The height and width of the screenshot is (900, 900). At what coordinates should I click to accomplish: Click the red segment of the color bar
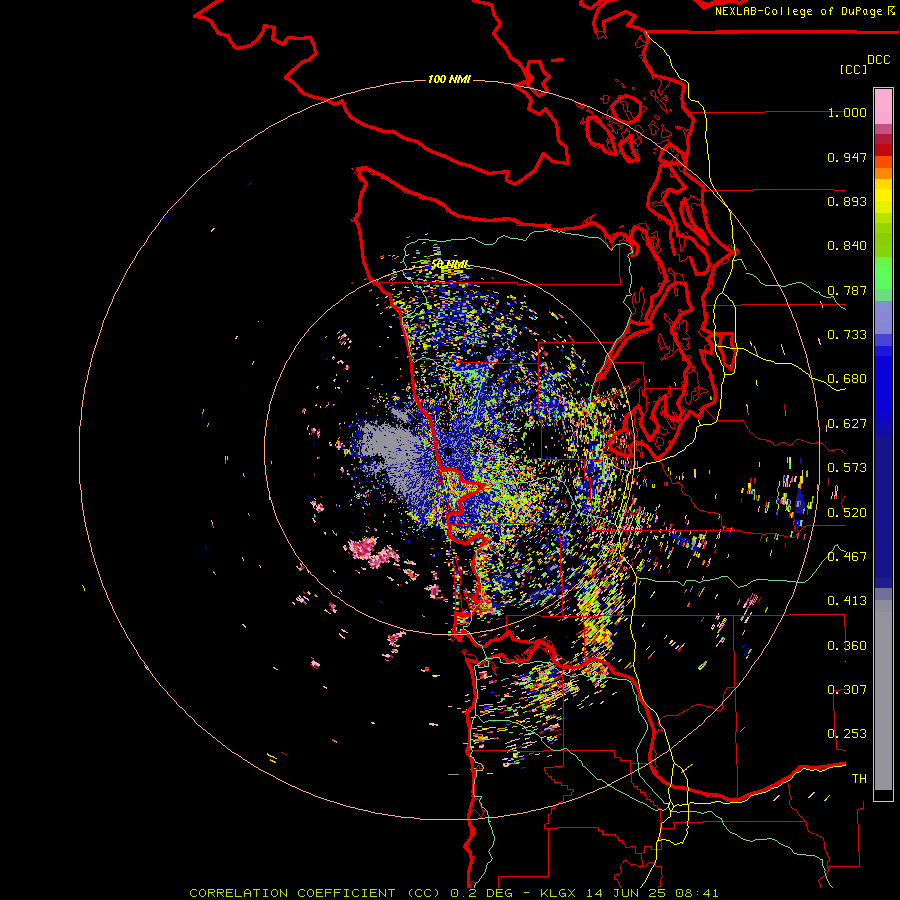coord(883,149)
